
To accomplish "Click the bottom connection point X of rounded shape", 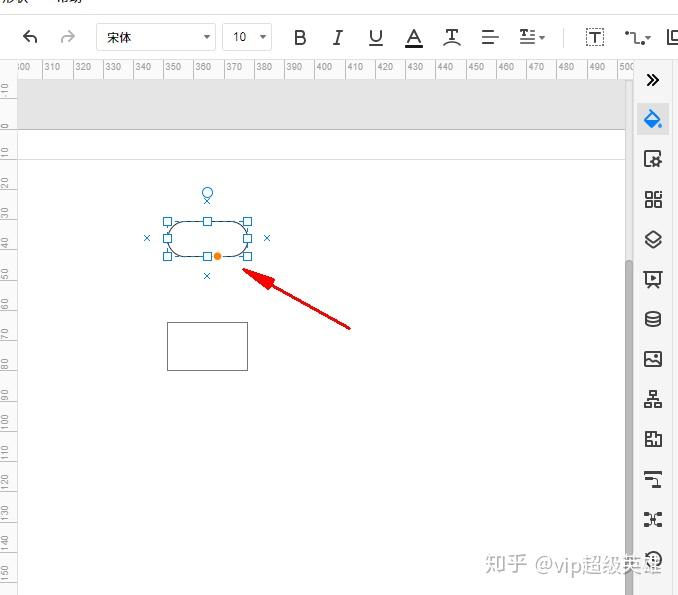I will click(207, 276).
